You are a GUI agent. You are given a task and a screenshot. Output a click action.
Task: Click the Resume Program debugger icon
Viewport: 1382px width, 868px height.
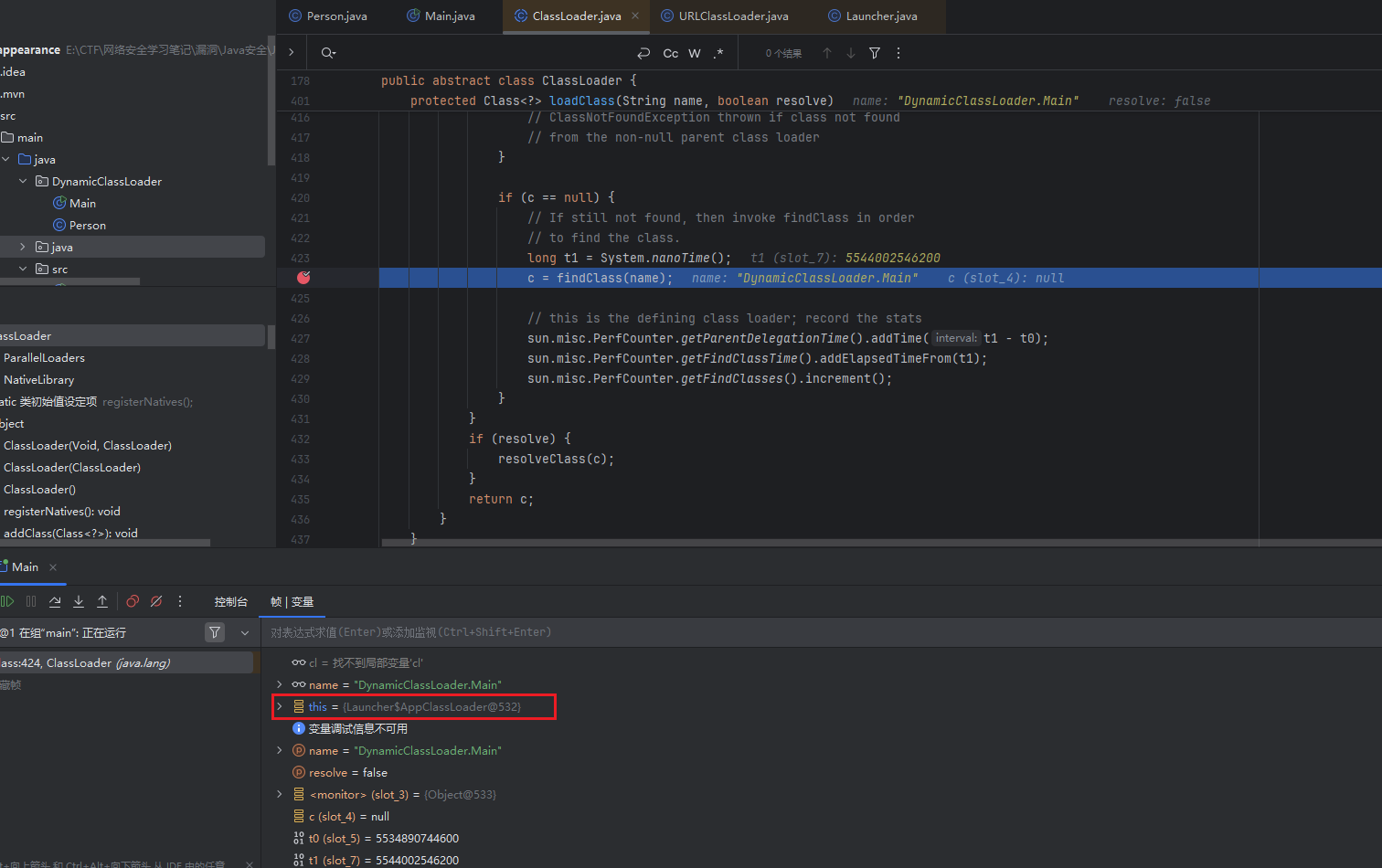pyautogui.click(x=7, y=601)
